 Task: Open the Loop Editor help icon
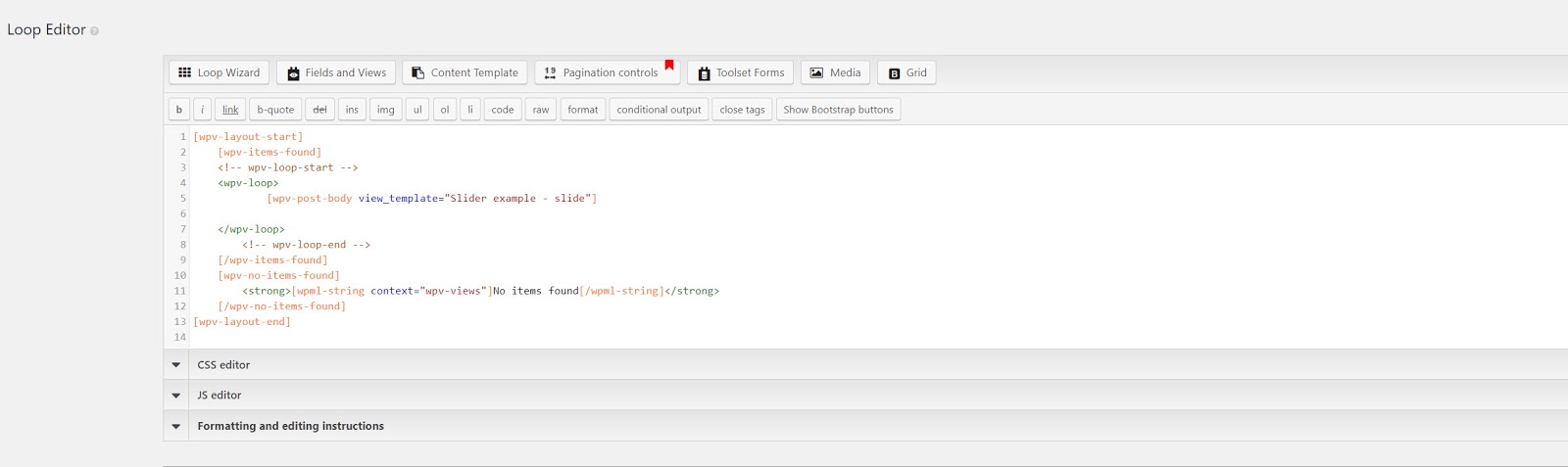coord(94,31)
